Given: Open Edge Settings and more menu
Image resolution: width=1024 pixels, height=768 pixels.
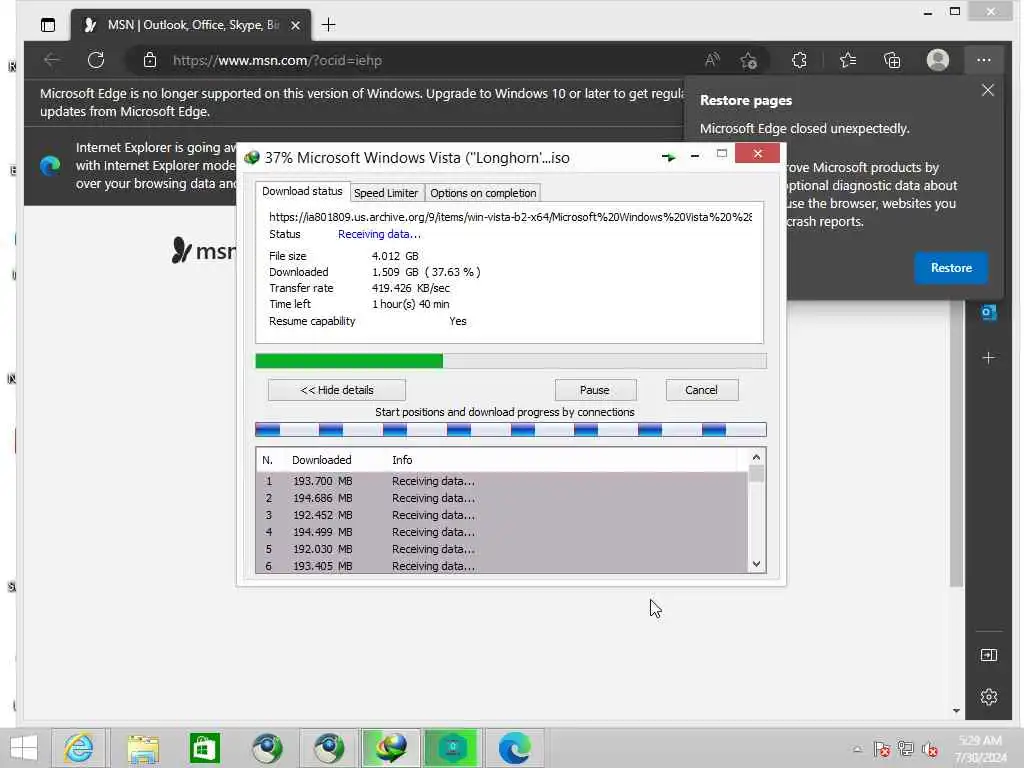Looking at the screenshot, I should [984, 60].
